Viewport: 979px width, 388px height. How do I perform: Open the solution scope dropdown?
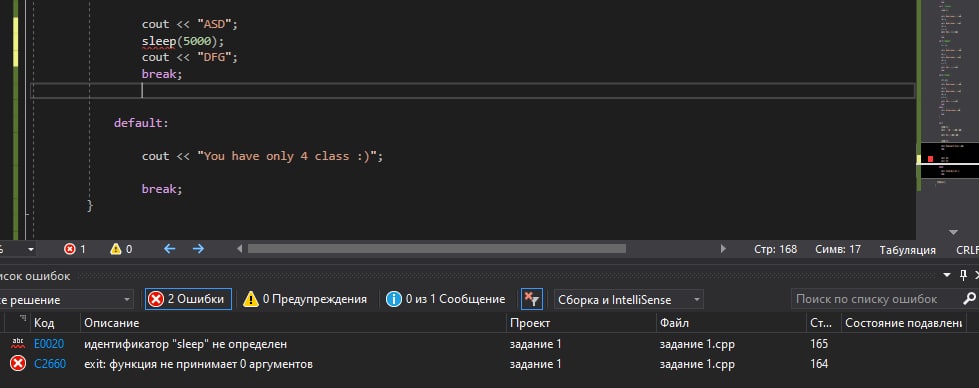[x=66, y=299]
